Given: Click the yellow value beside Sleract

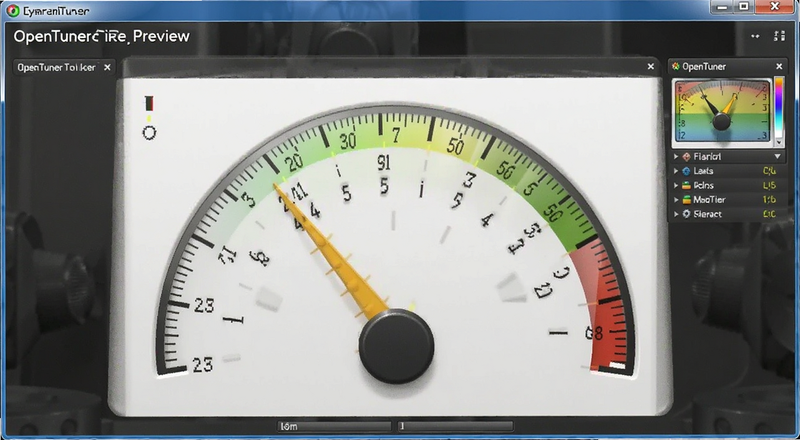Looking at the screenshot, I should pyautogui.click(x=769, y=214).
